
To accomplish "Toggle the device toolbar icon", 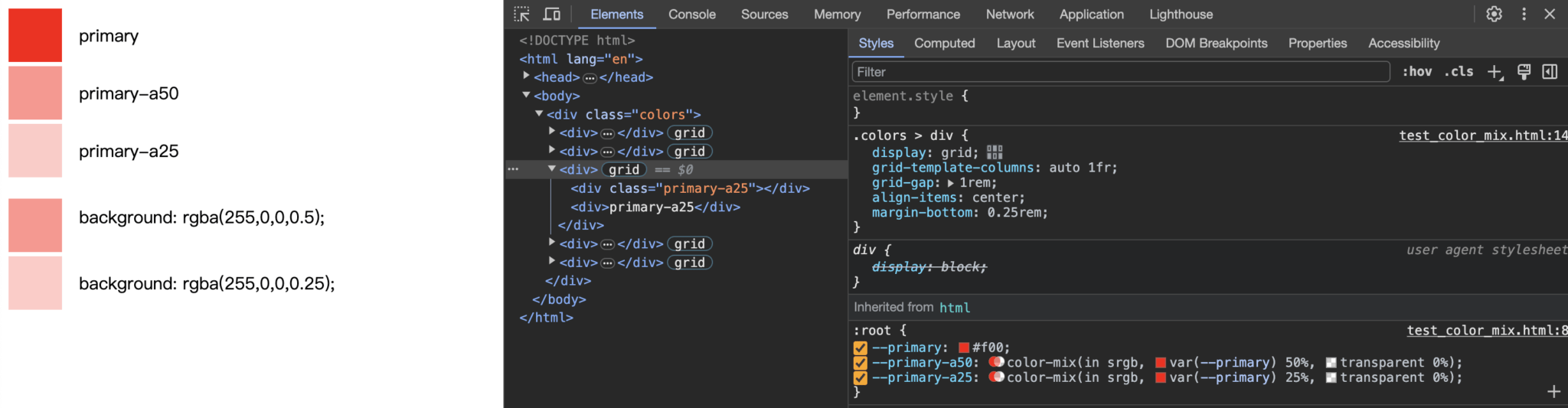I will [551, 14].
